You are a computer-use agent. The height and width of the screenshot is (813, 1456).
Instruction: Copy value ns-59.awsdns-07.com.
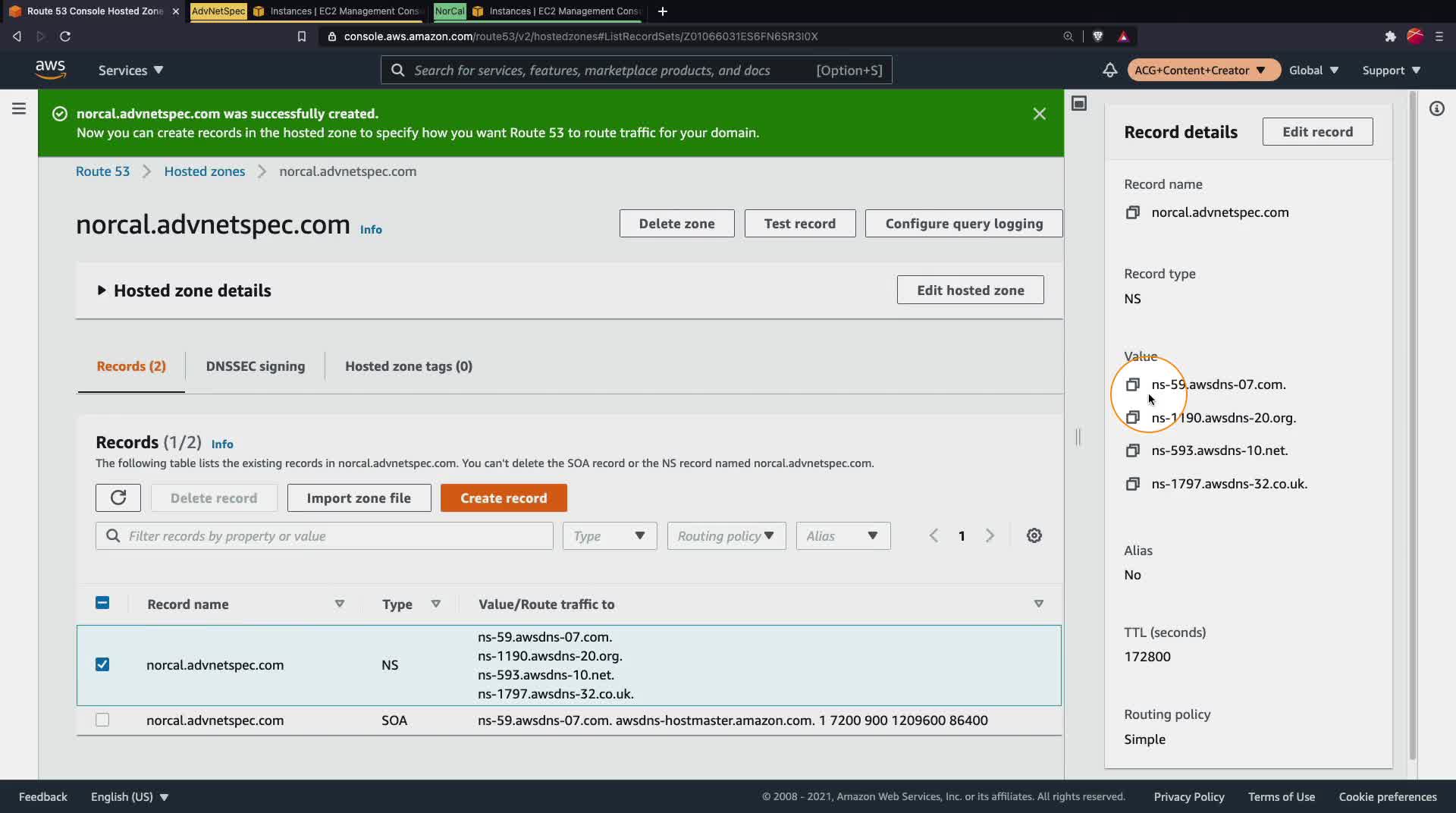1132,385
